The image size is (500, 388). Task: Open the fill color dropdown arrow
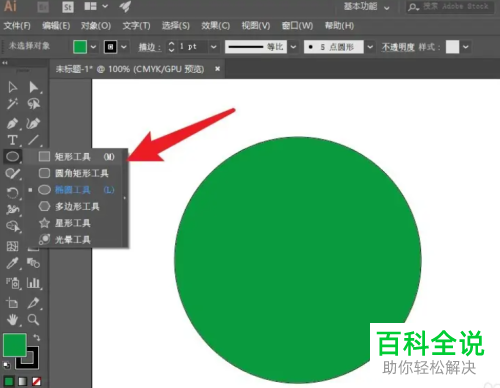(x=93, y=47)
